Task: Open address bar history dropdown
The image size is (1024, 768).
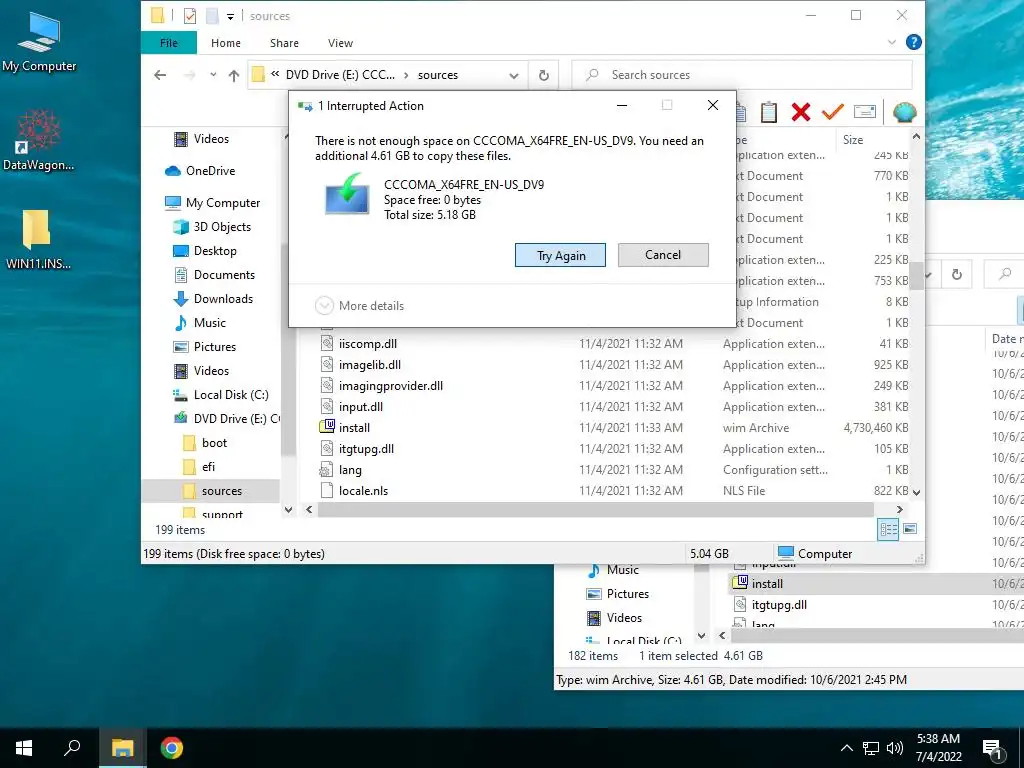Action: 514,76
